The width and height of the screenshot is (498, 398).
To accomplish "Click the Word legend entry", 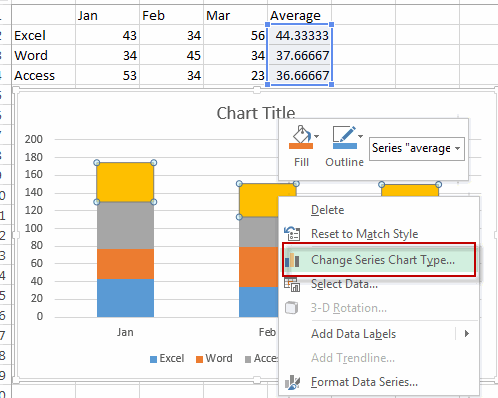I will pos(214,359).
